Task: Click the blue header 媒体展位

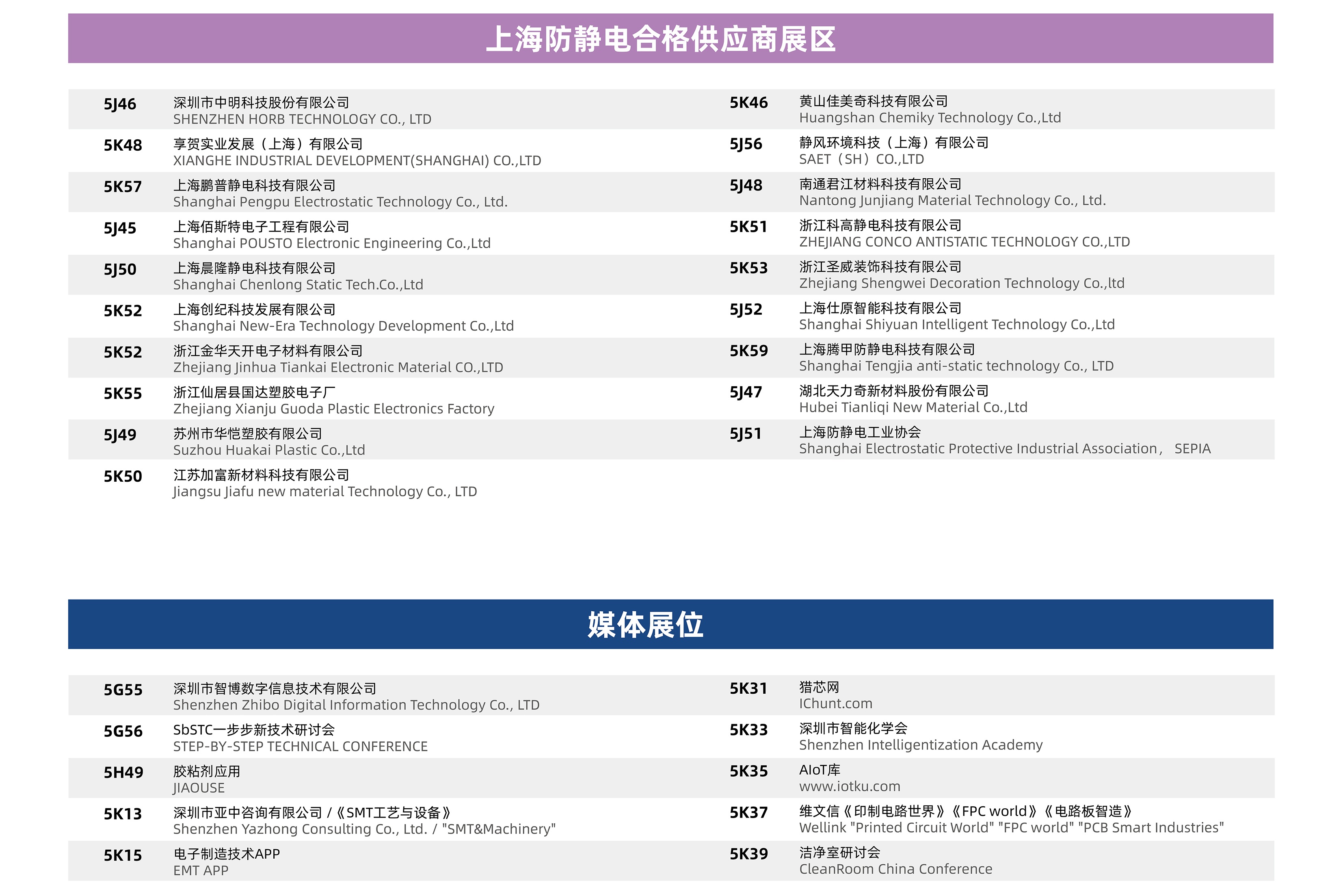Action: tap(670, 624)
